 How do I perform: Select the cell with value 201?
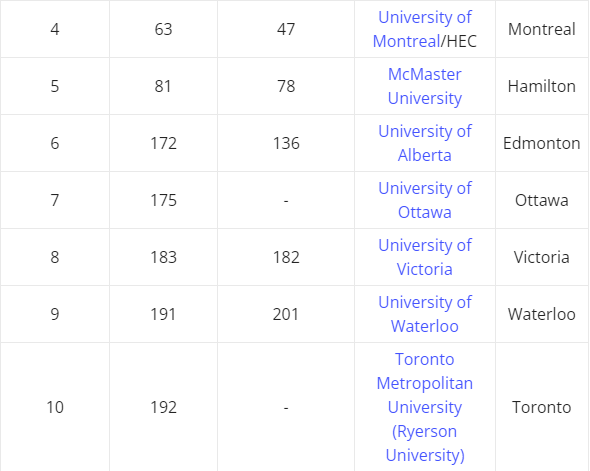coord(286,314)
